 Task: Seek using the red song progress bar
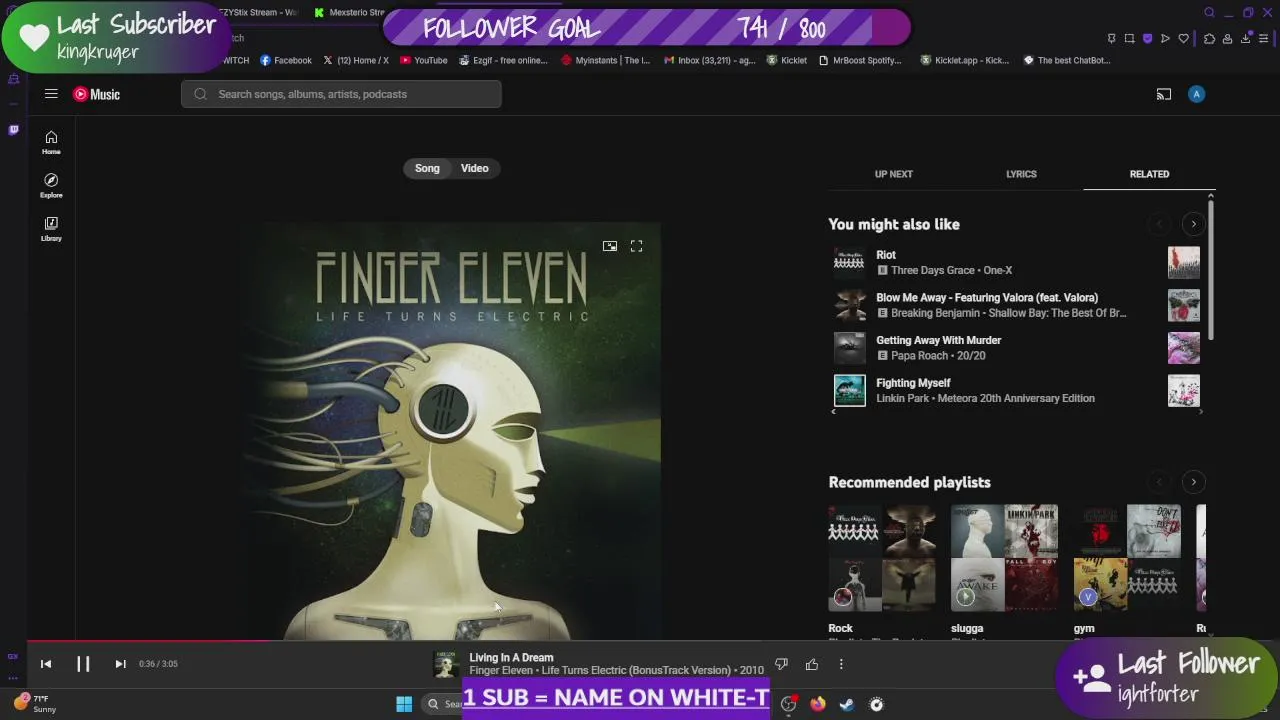tap(148, 641)
